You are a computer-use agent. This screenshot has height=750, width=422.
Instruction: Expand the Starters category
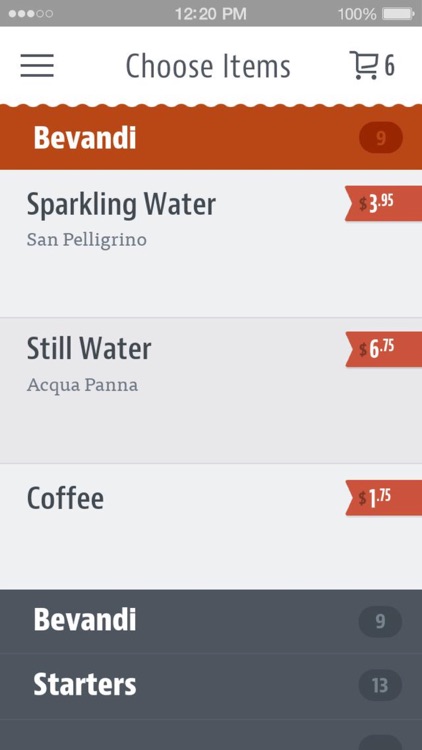[211, 685]
